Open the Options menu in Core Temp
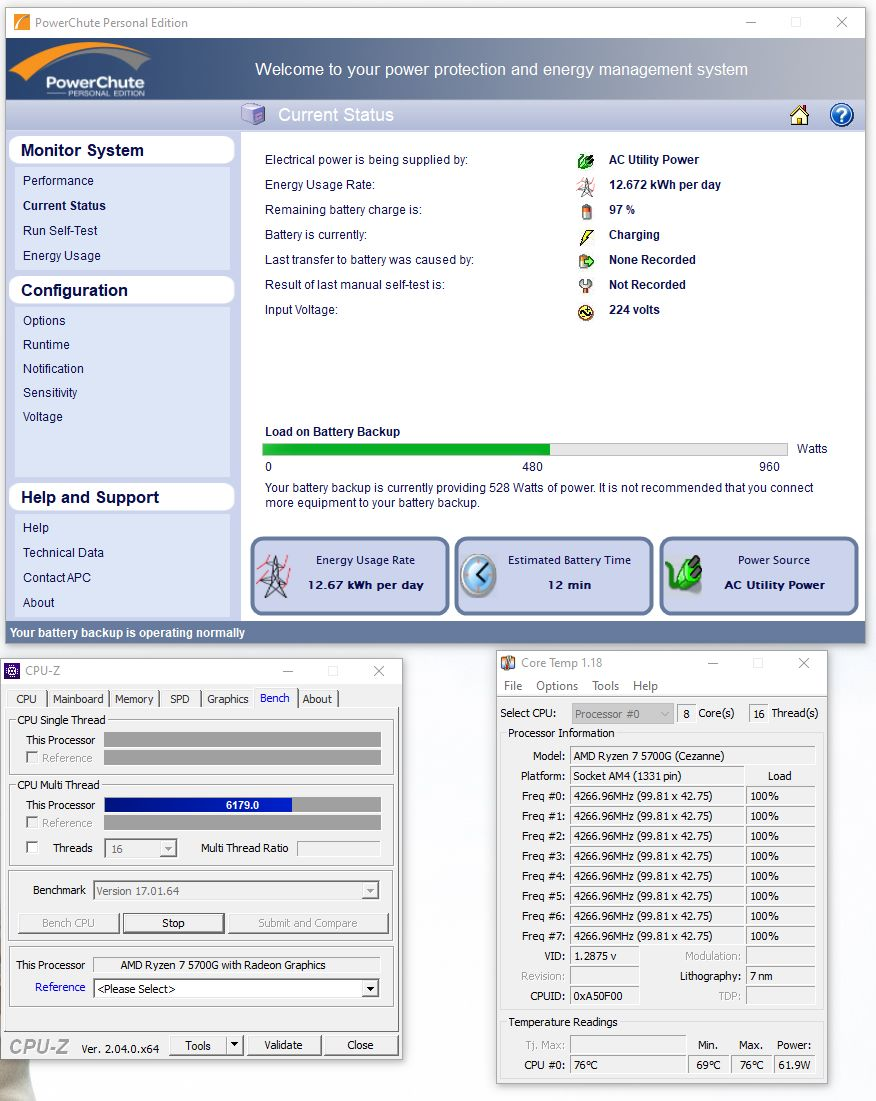Image resolution: width=876 pixels, height=1101 pixels. point(557,686)
